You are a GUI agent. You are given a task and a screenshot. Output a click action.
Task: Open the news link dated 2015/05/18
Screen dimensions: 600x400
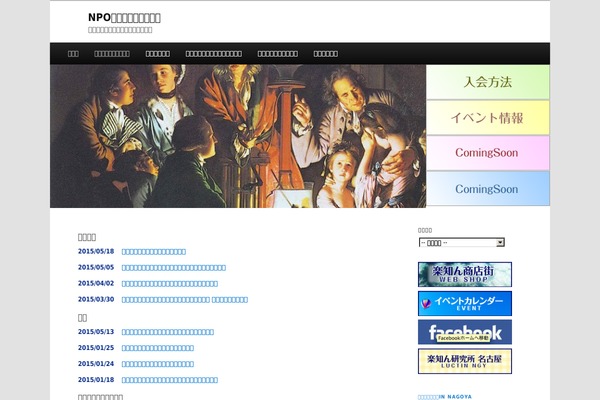click(154, 251)
